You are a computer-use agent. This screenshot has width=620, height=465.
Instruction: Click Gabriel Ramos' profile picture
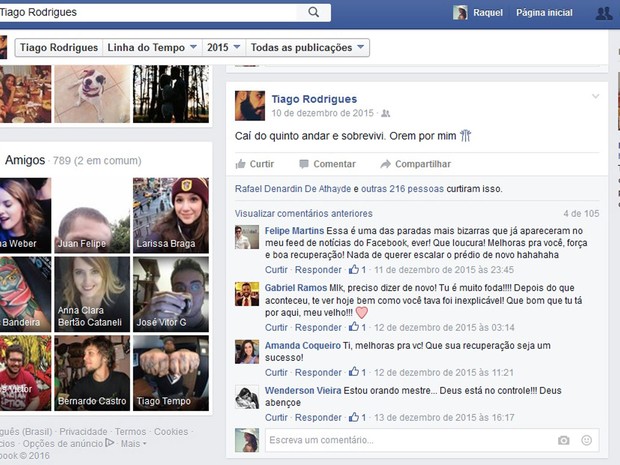[247, 294]
